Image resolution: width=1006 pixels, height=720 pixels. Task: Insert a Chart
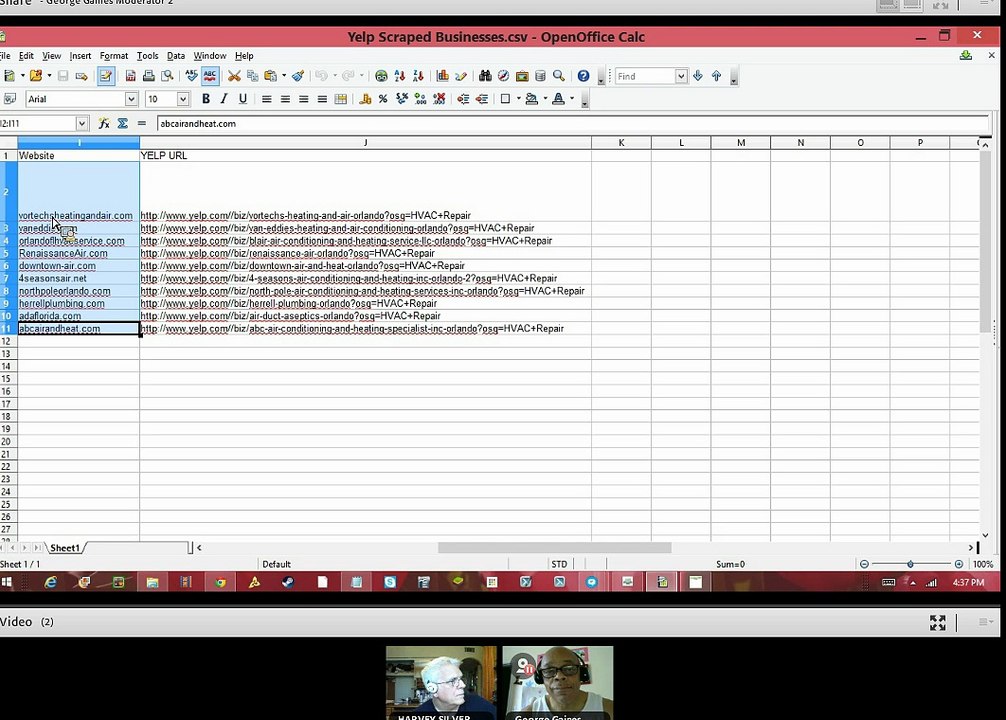(442, 76)
